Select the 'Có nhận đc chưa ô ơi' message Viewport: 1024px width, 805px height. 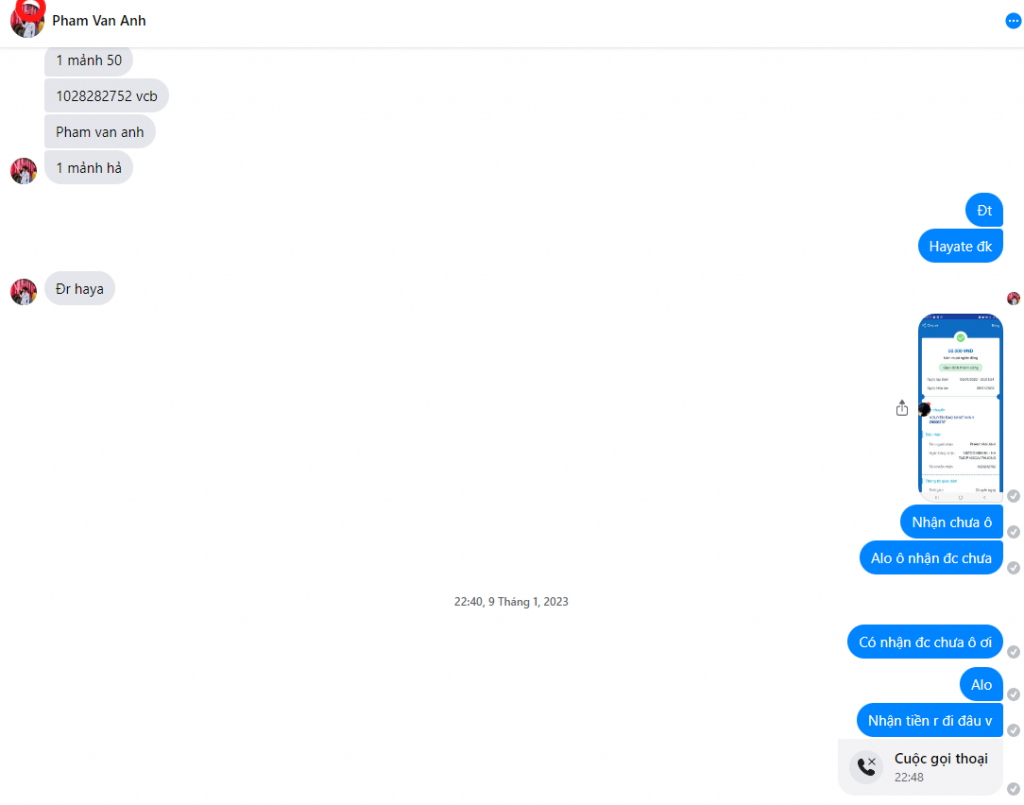(925, 642)
